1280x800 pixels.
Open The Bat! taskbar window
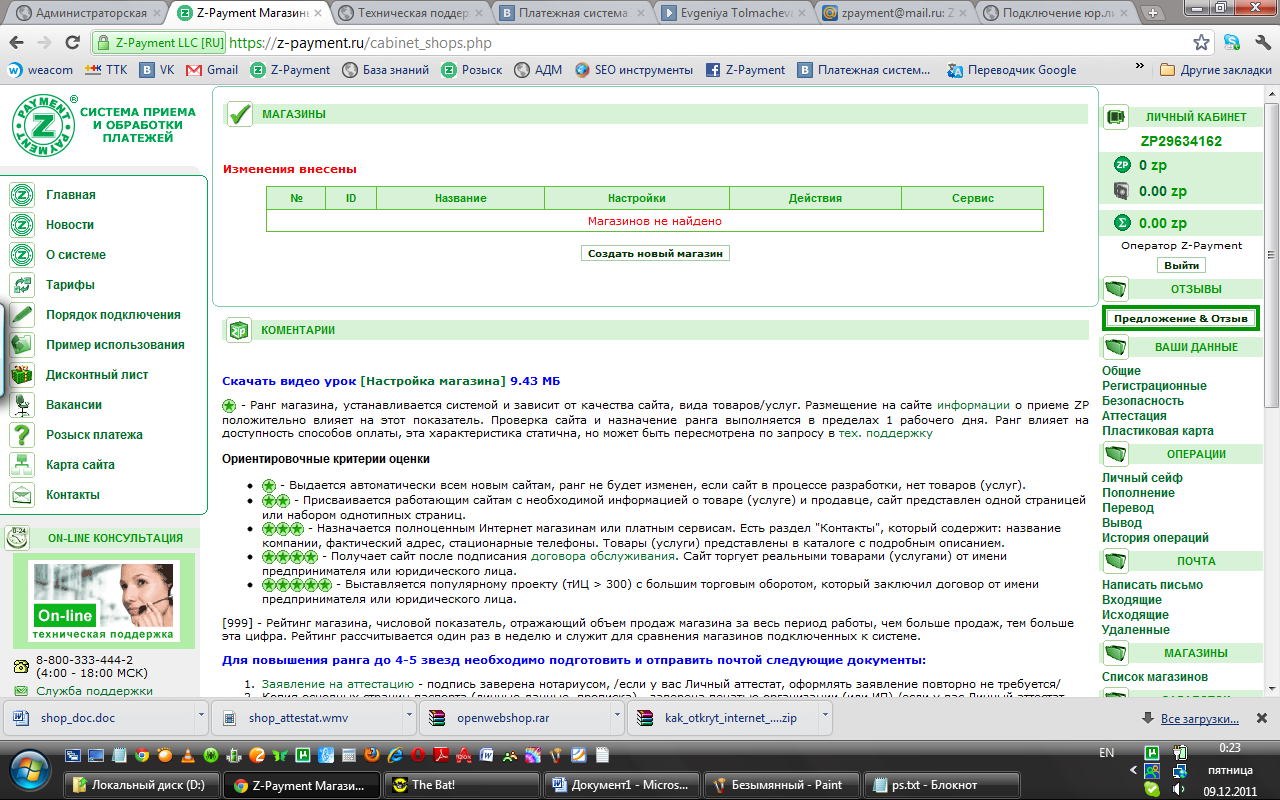point(463,785)
